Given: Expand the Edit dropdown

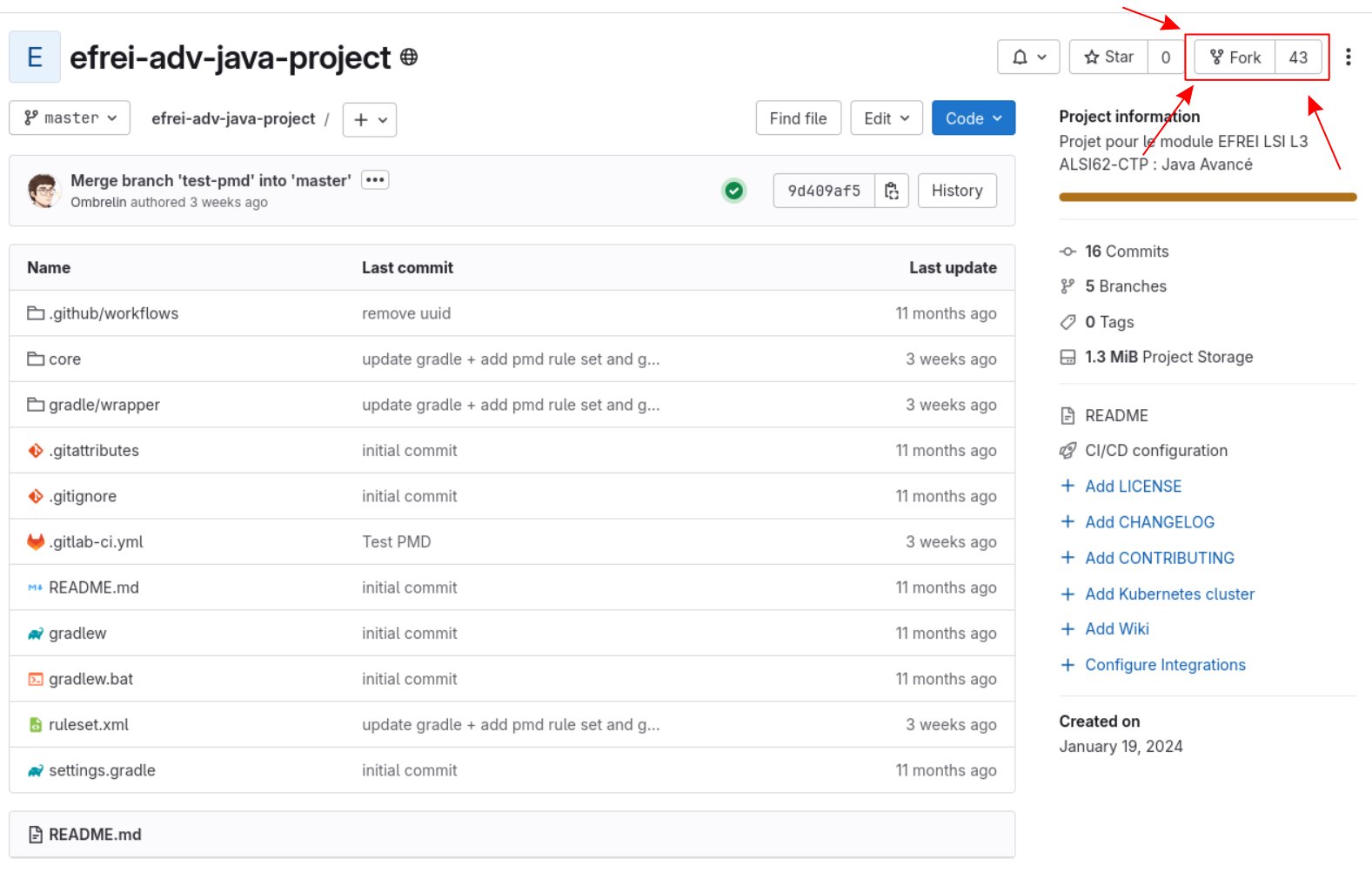Looking at the screenshot, I should (x=887, y=118).
